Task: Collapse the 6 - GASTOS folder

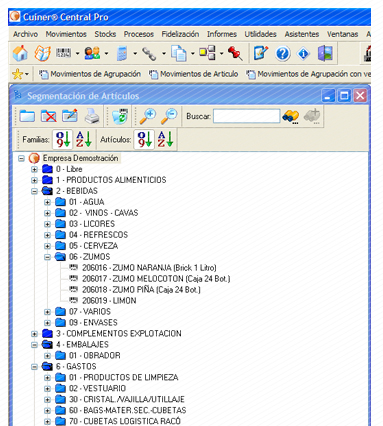Action: [34, 367]
